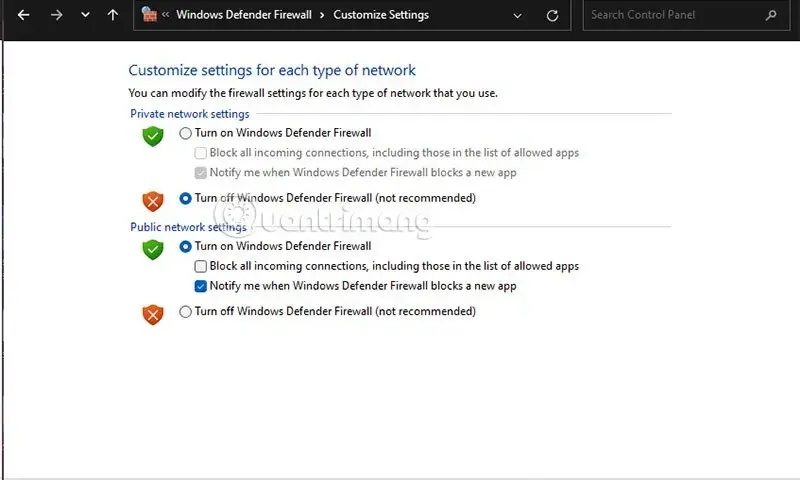Image resolution: width=800 pixels, height=480 pixels.
Task: Open the Windows Defender Firewall breadcrumb
Action: (244, 15)
